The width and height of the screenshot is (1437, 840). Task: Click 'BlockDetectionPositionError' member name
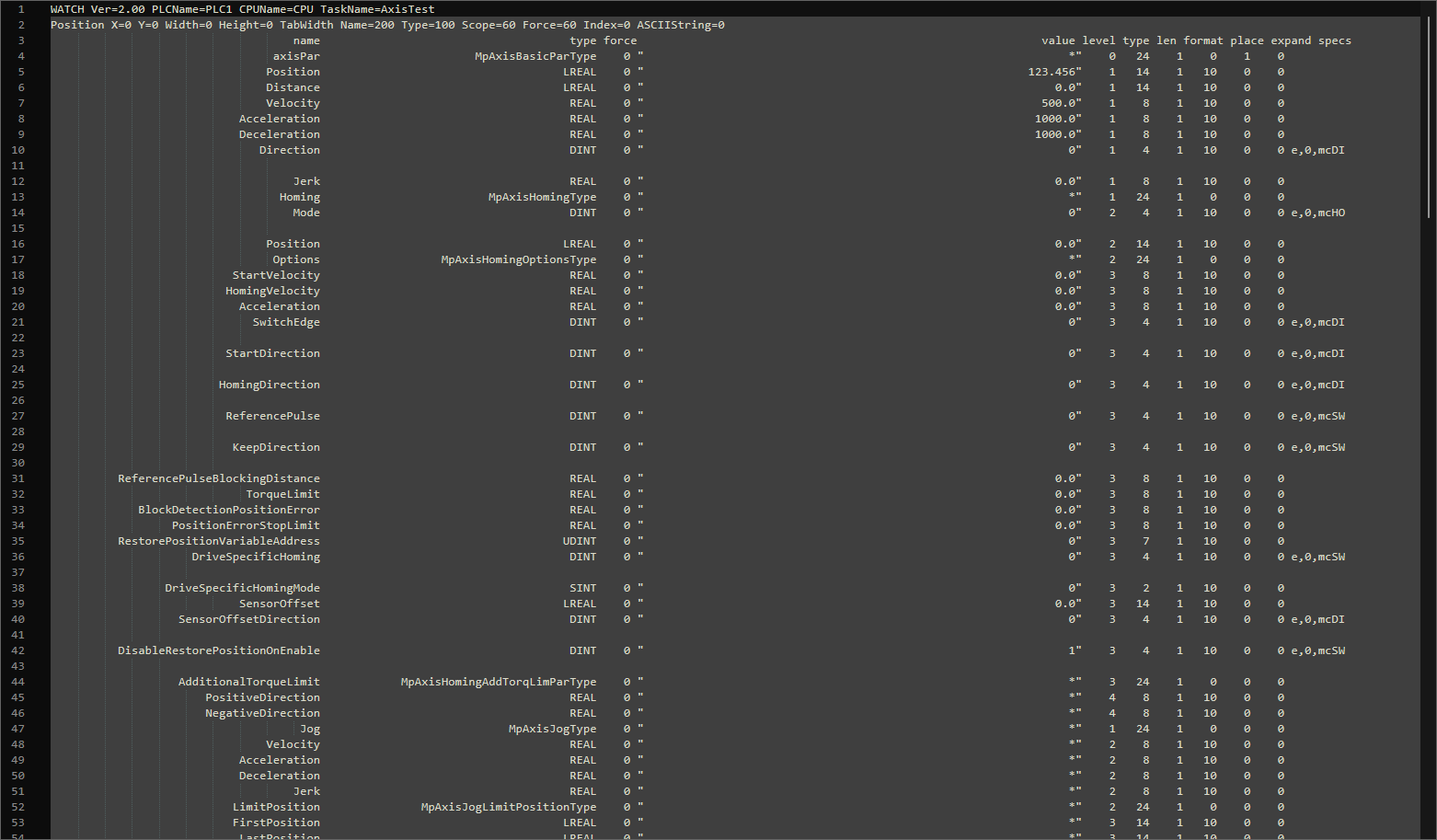[229, 510]
